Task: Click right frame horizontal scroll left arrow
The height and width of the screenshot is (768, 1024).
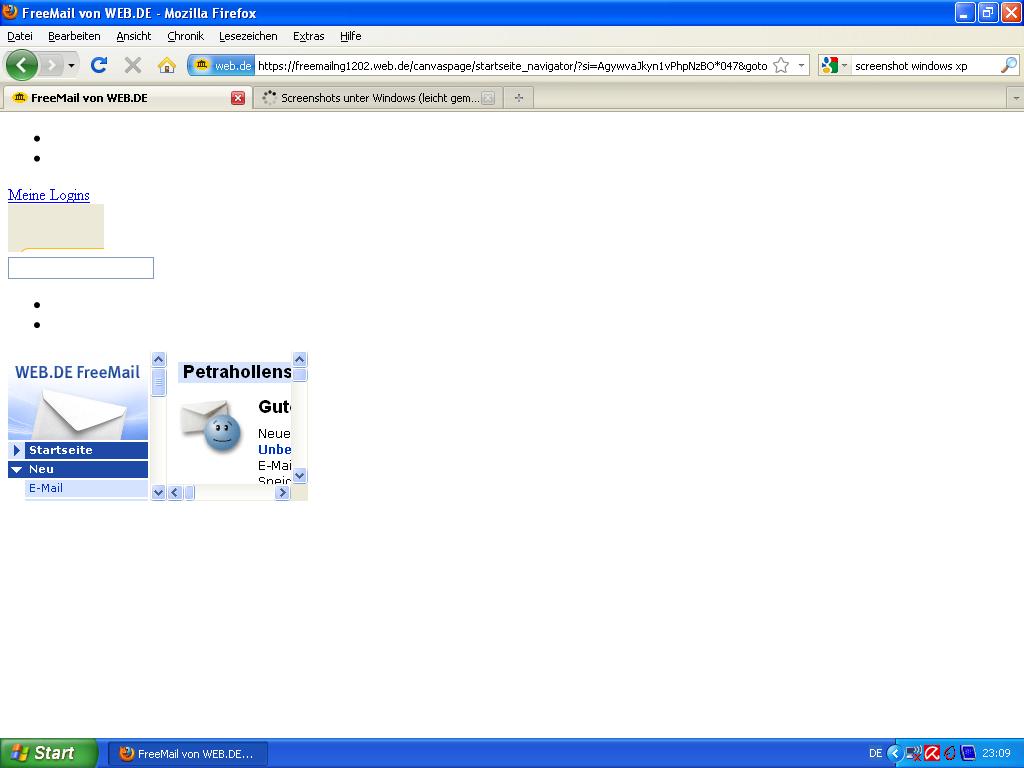Action: [174, 492]
